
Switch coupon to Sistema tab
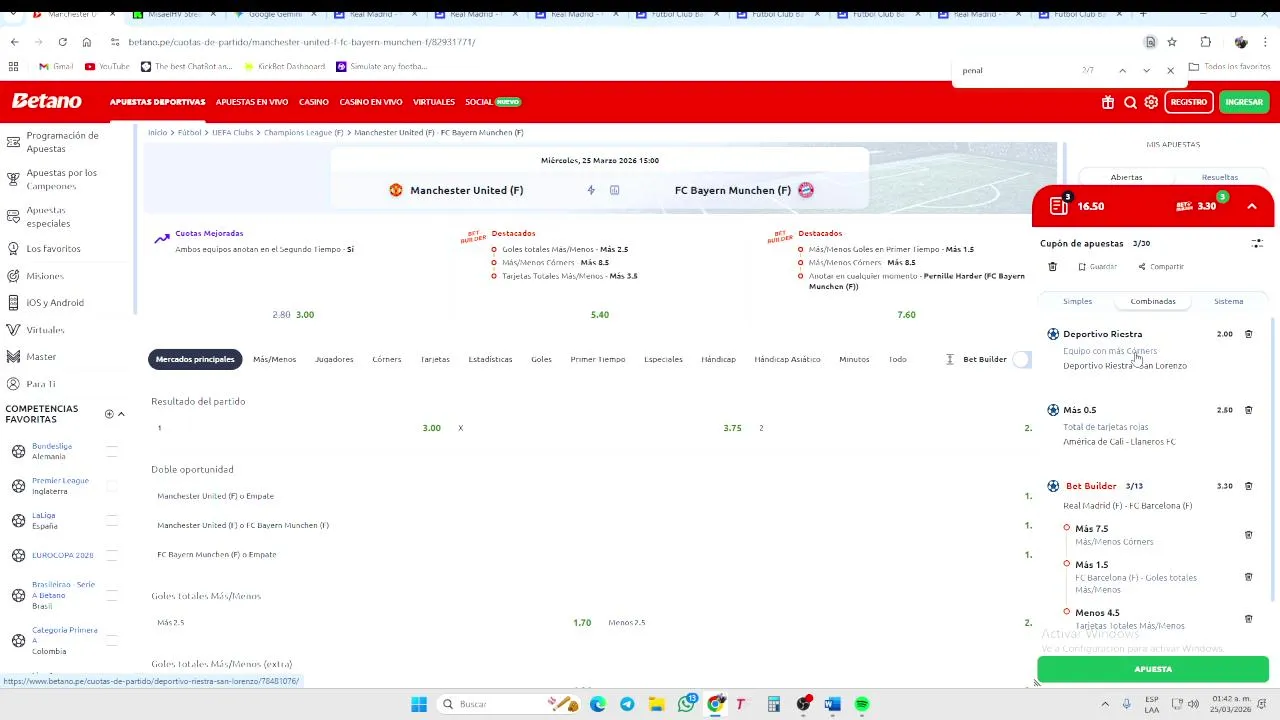coord(1229,301)
